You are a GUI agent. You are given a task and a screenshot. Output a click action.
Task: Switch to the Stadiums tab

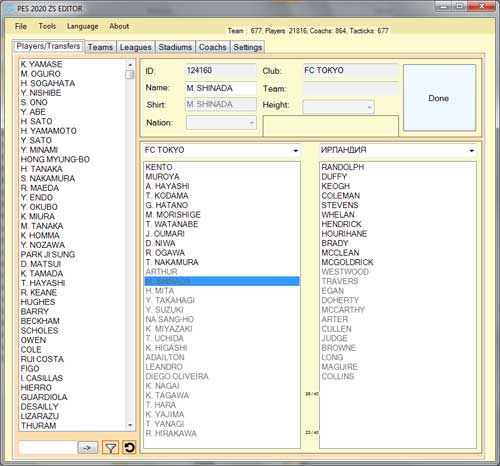[x=175, y=47]
